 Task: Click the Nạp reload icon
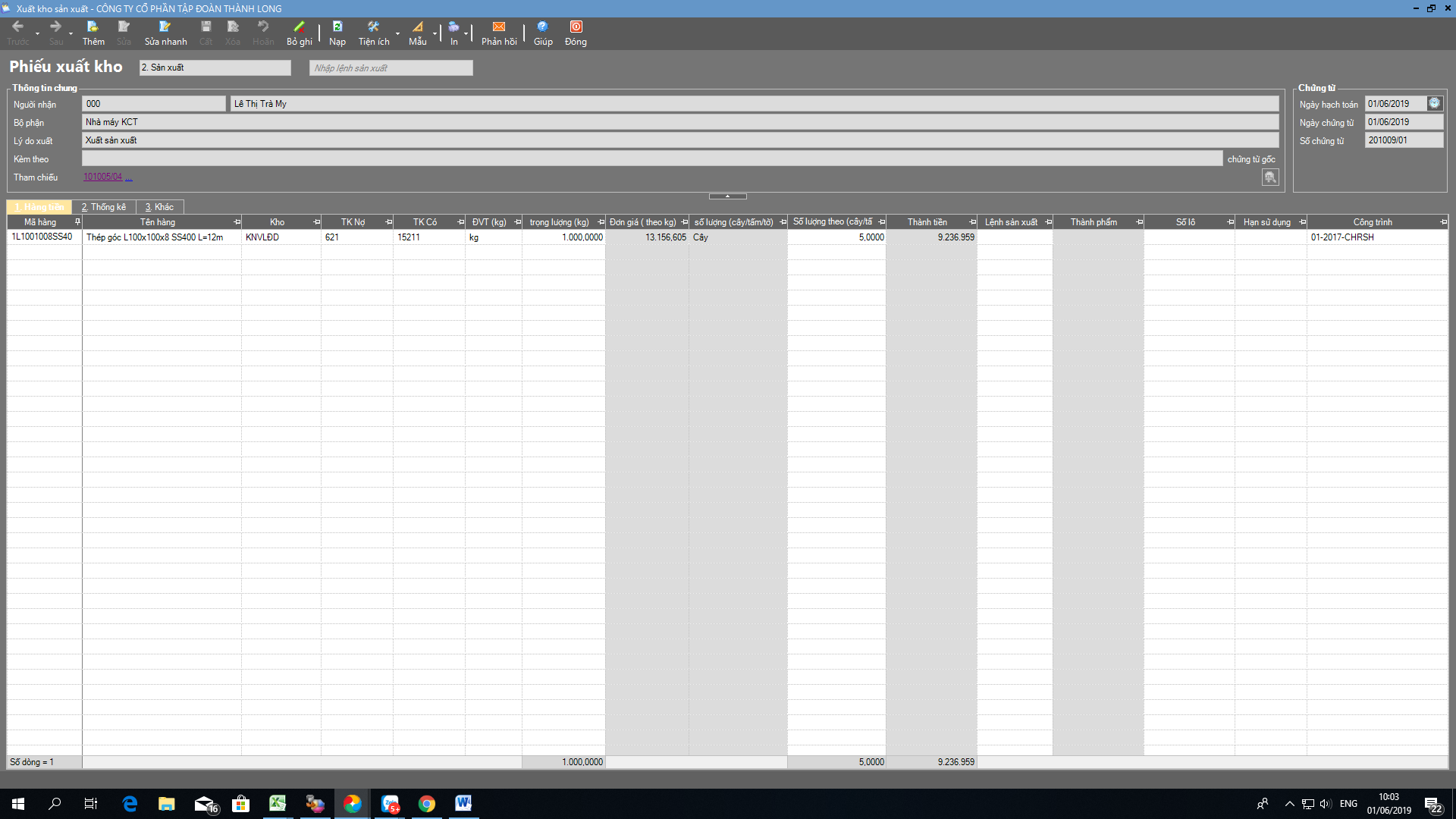pos(337,27)
